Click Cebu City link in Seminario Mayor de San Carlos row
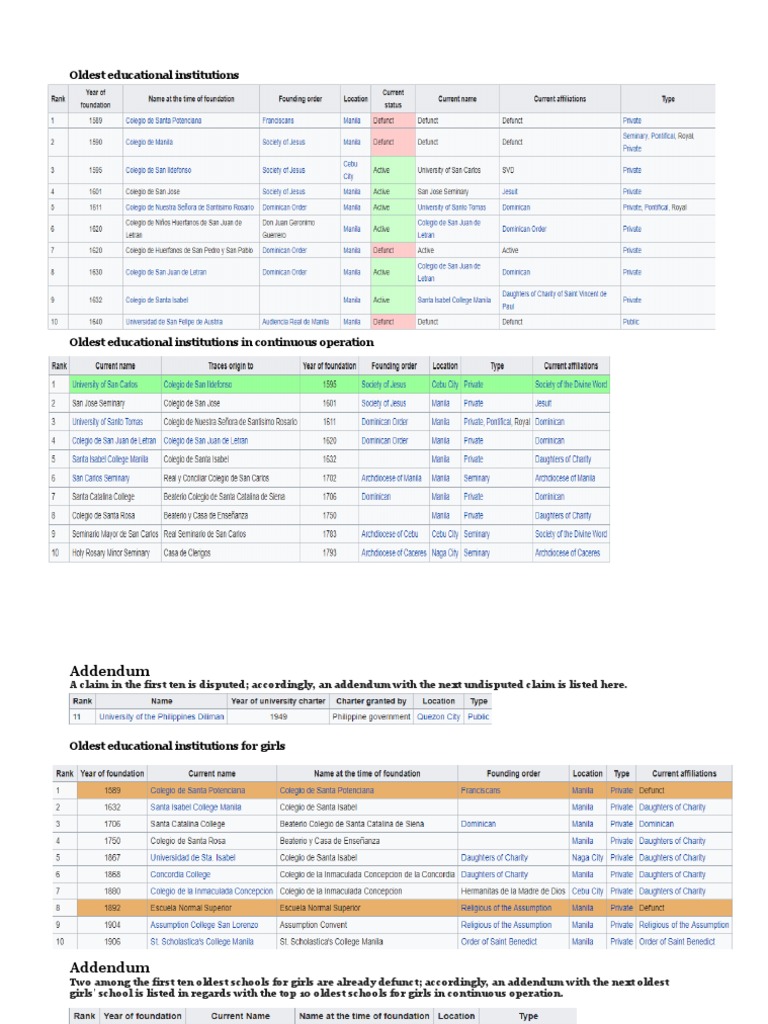 445,534
